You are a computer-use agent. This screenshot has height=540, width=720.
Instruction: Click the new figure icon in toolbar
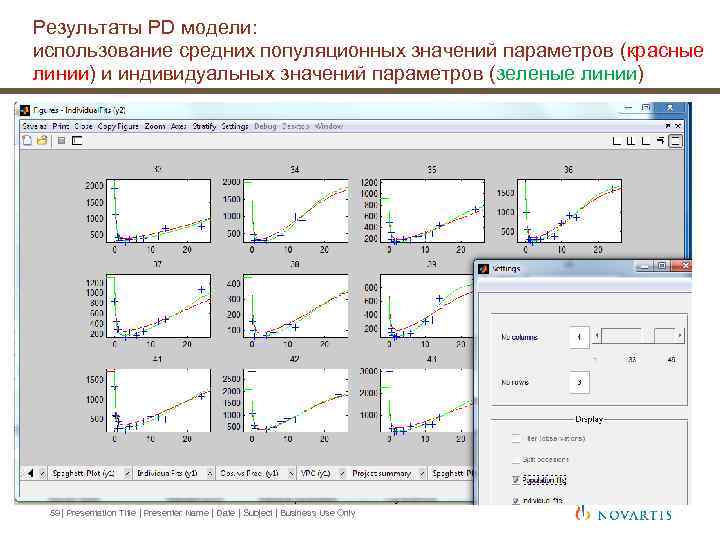[x=27, y=140]
